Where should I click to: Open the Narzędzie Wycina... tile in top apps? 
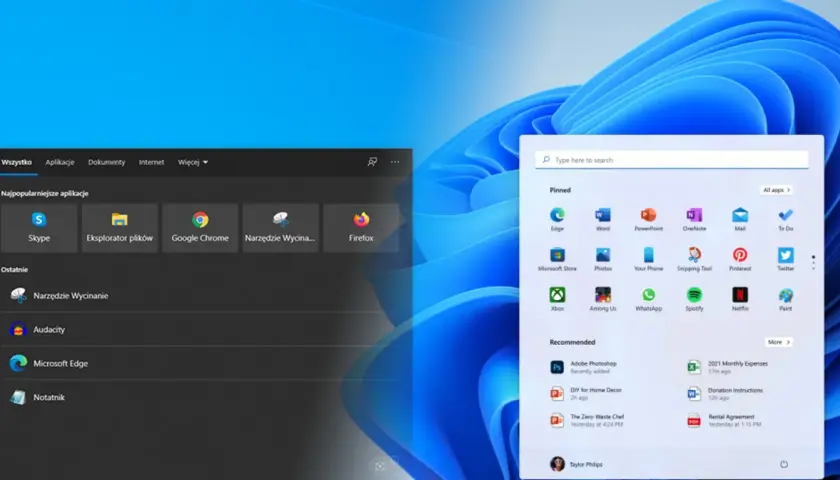click(280, 228)
